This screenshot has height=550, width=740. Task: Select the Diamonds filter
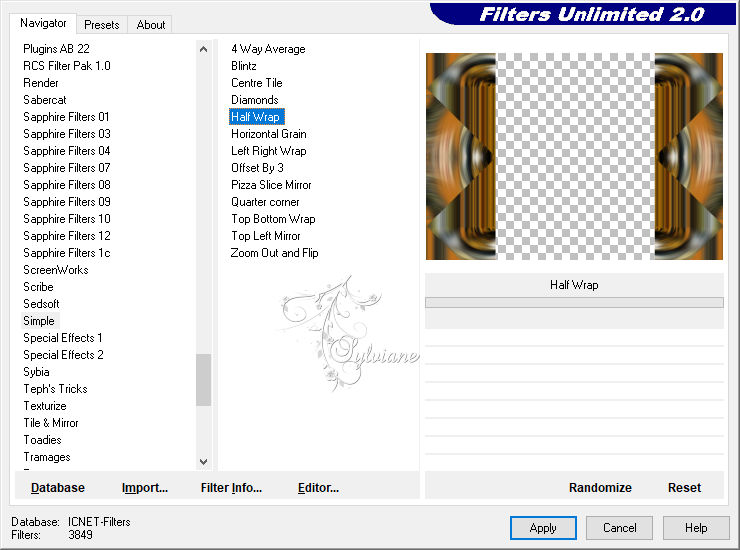(x=255, y=100)
